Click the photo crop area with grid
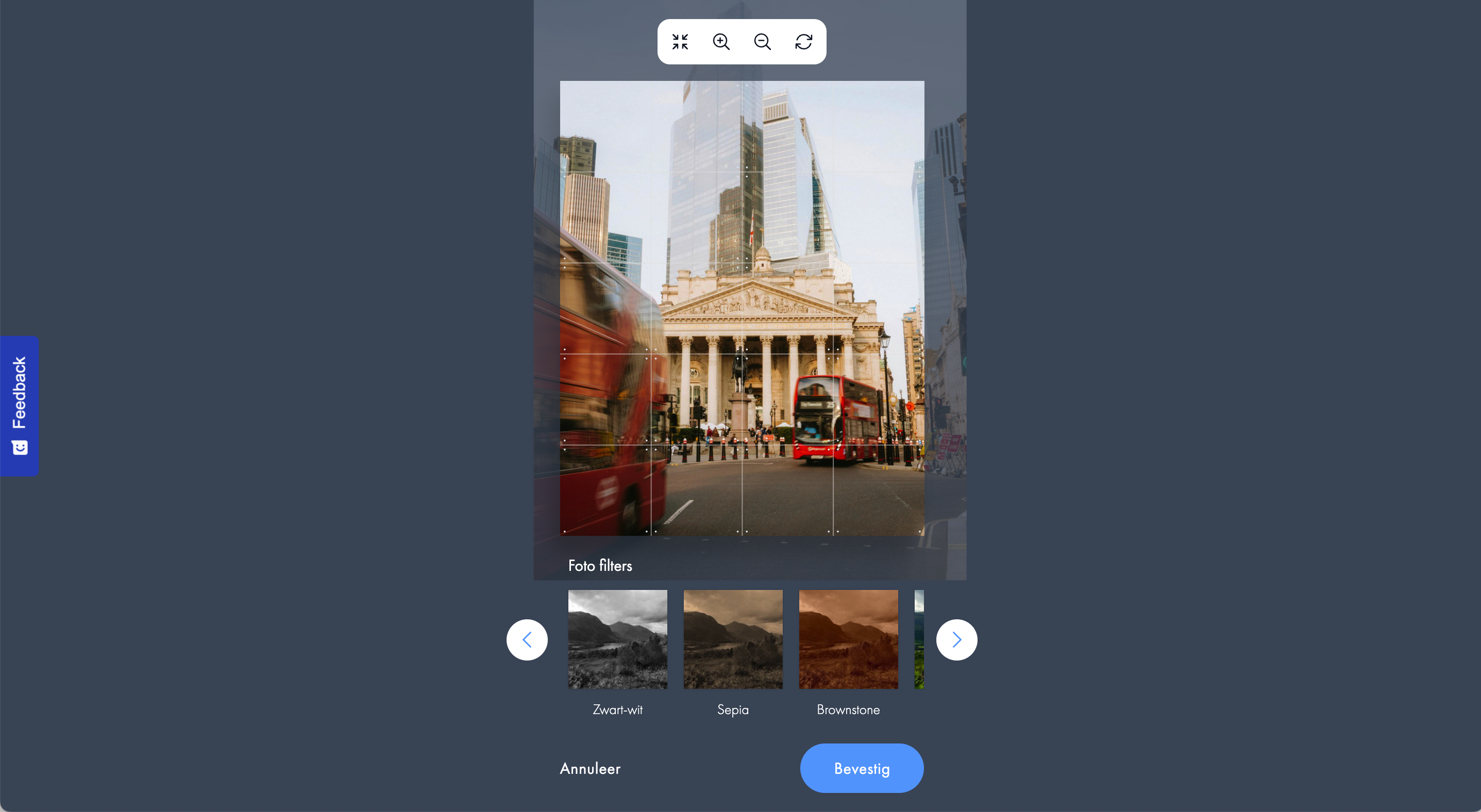Screen dimensions: 1481x812 pyautogui.click(x=742, y=308)
